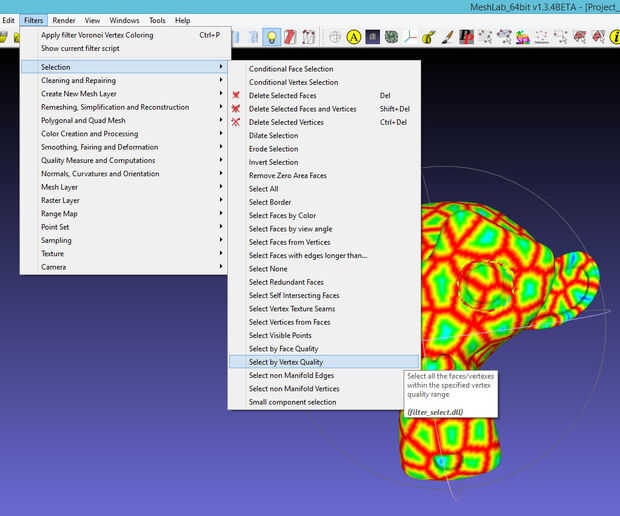Expand the Texture submenu
Screen dimensions: 620x516
[x=124, y=253]
